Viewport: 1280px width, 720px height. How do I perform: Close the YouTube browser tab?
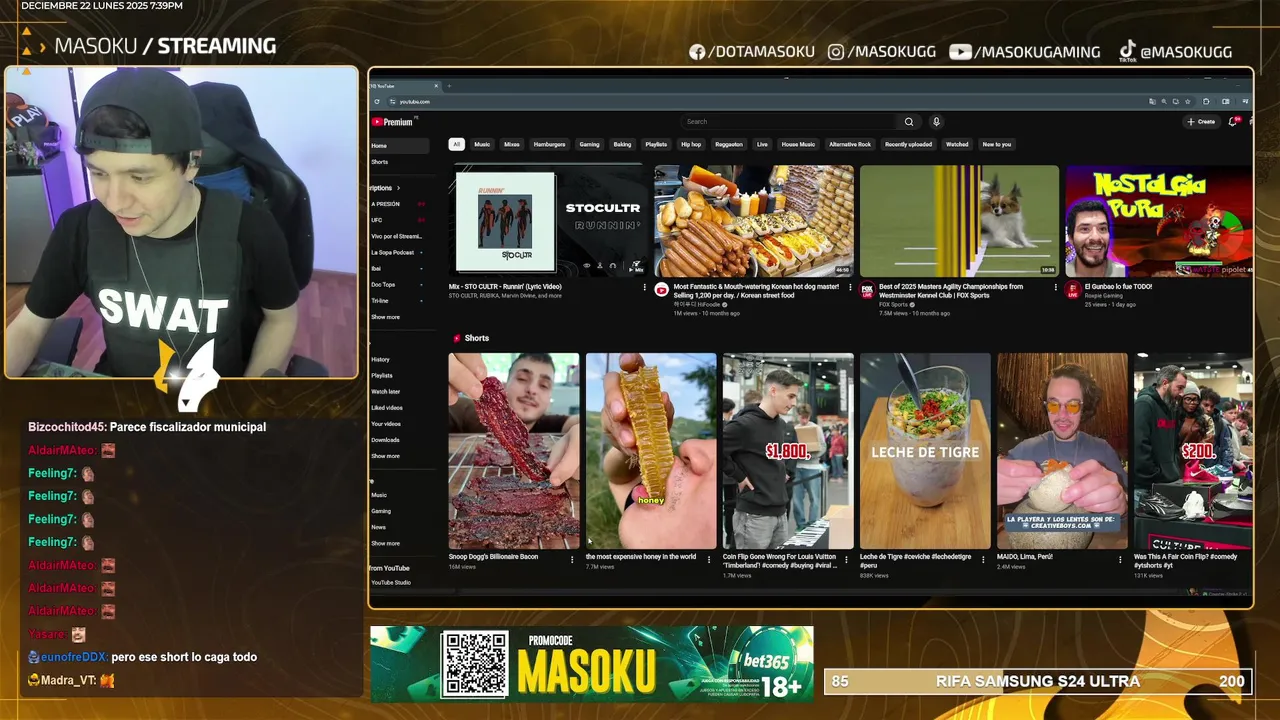click(x=436, y=86)
